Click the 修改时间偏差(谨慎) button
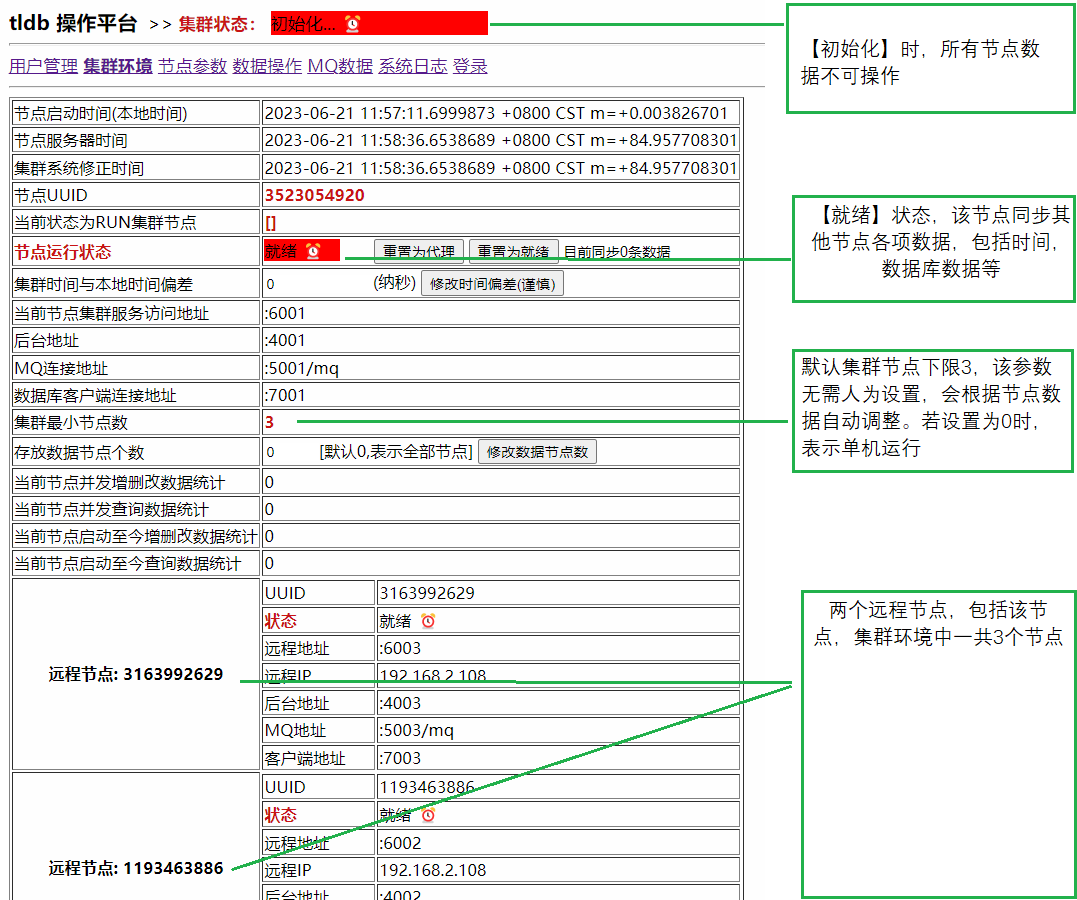The width and height of the screenshot is (1077, 900). (492, 284)
